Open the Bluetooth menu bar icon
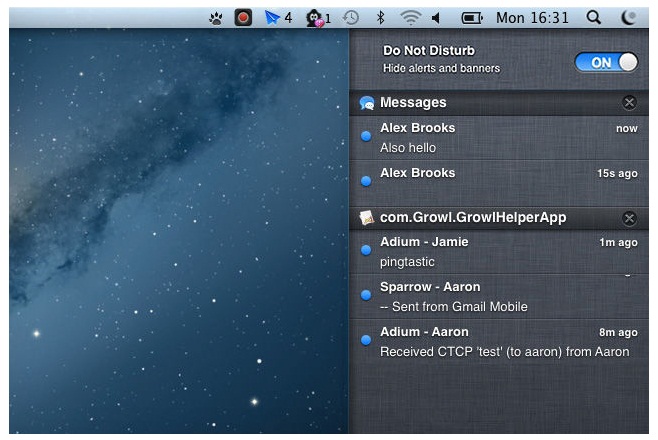The image size is (658, 440). (380, 18)
